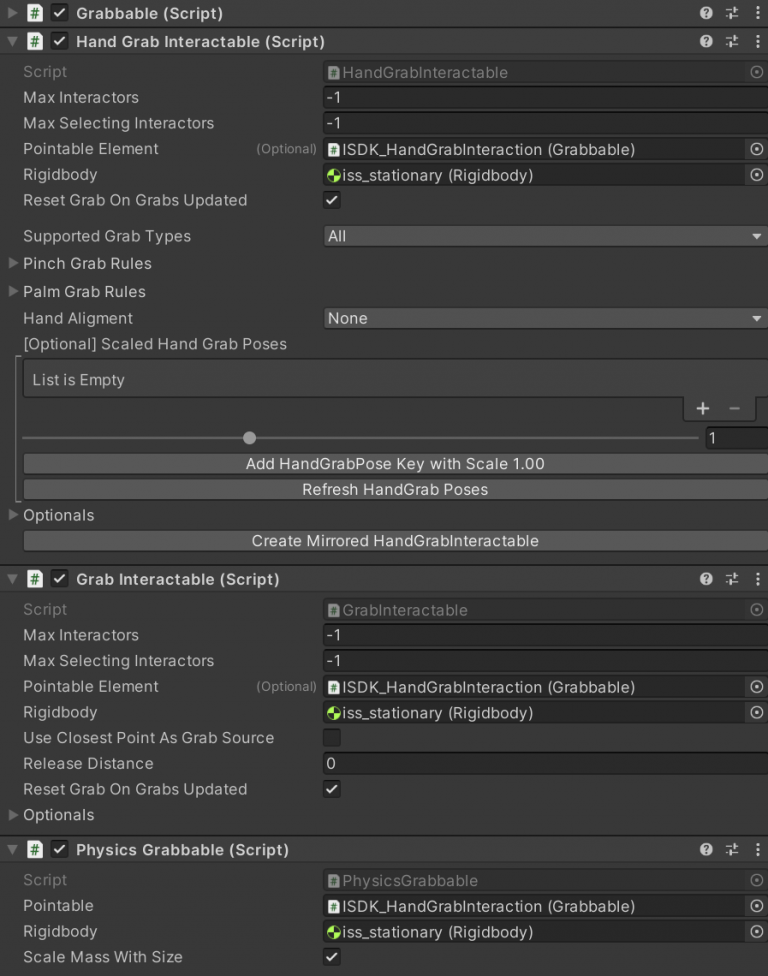
Task: Click the help icon on Grabbable component
Action: pos(707,13)
